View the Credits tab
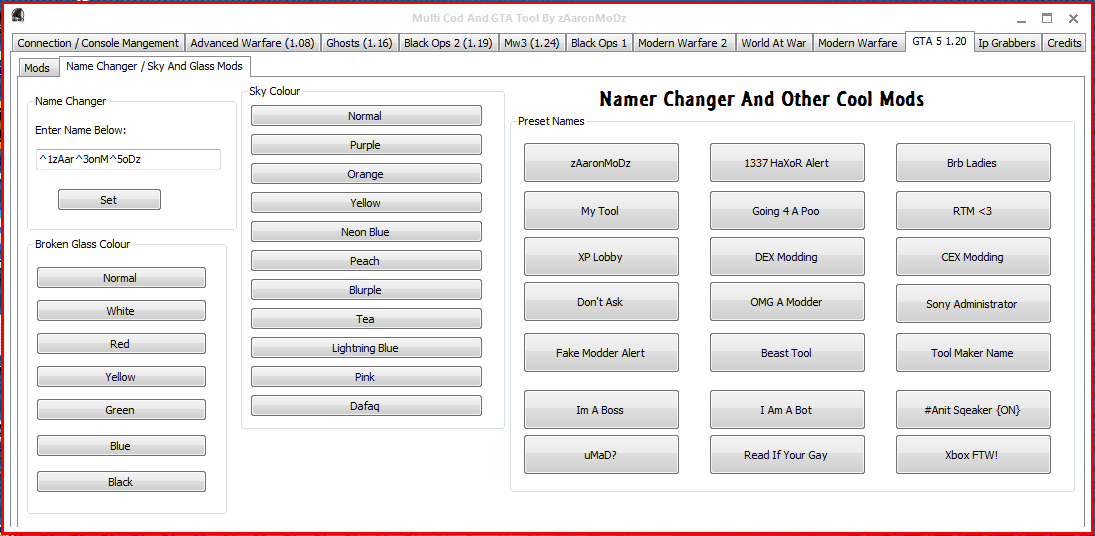The width and height of the screenshot is (1095, 536). point(1064,43)
